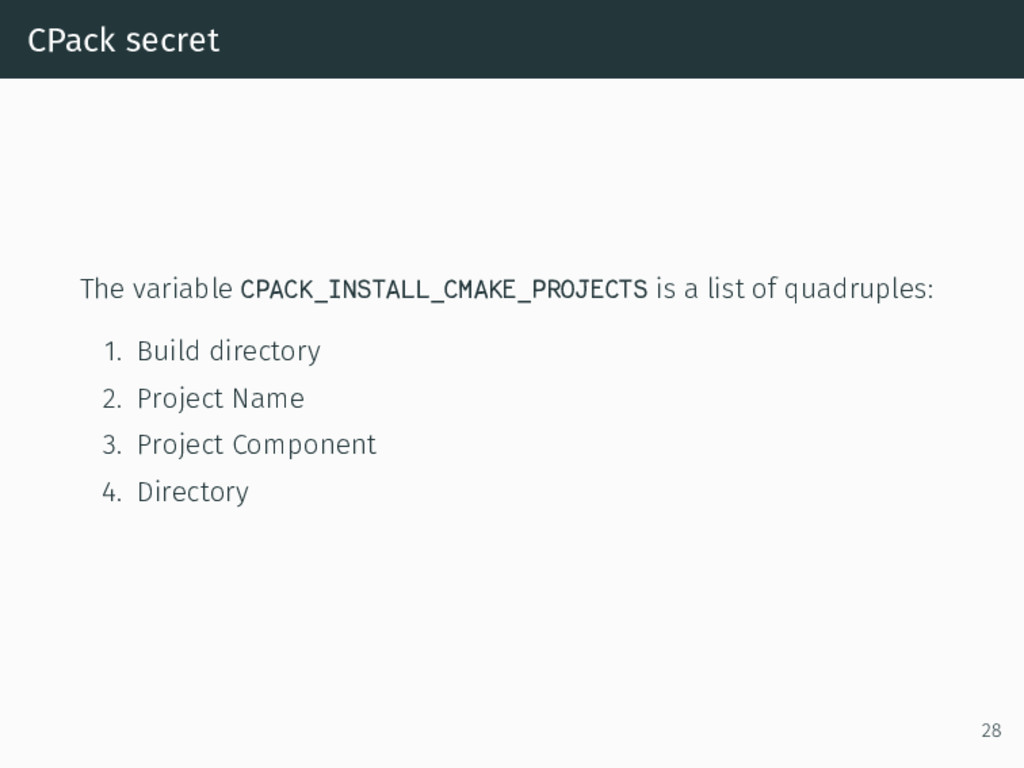
Task: Click the word 'secret' in the title
Action: pyautogui.click(x=172, y=40)
